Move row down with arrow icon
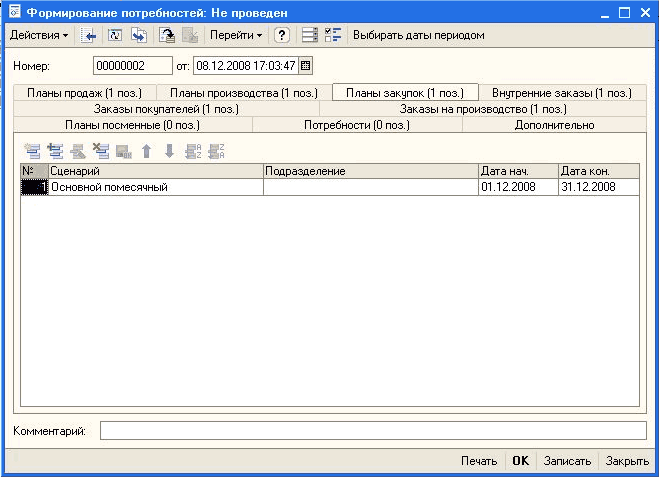 coord(169,151)
